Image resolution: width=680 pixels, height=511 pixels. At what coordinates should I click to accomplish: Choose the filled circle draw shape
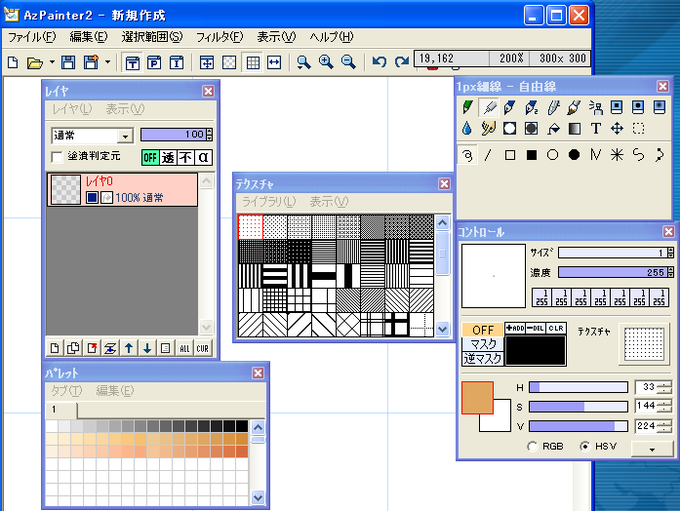574,154
